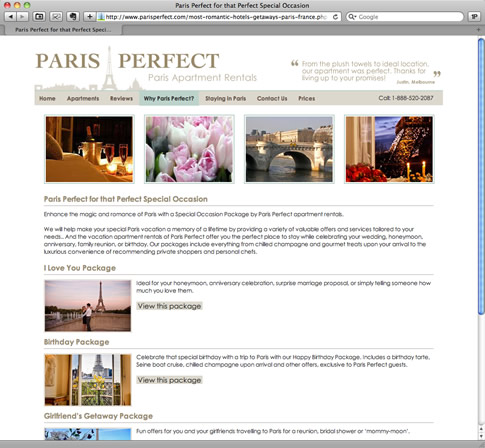
Task: Select the Reviews navigation item
Action: click(121, 98)
